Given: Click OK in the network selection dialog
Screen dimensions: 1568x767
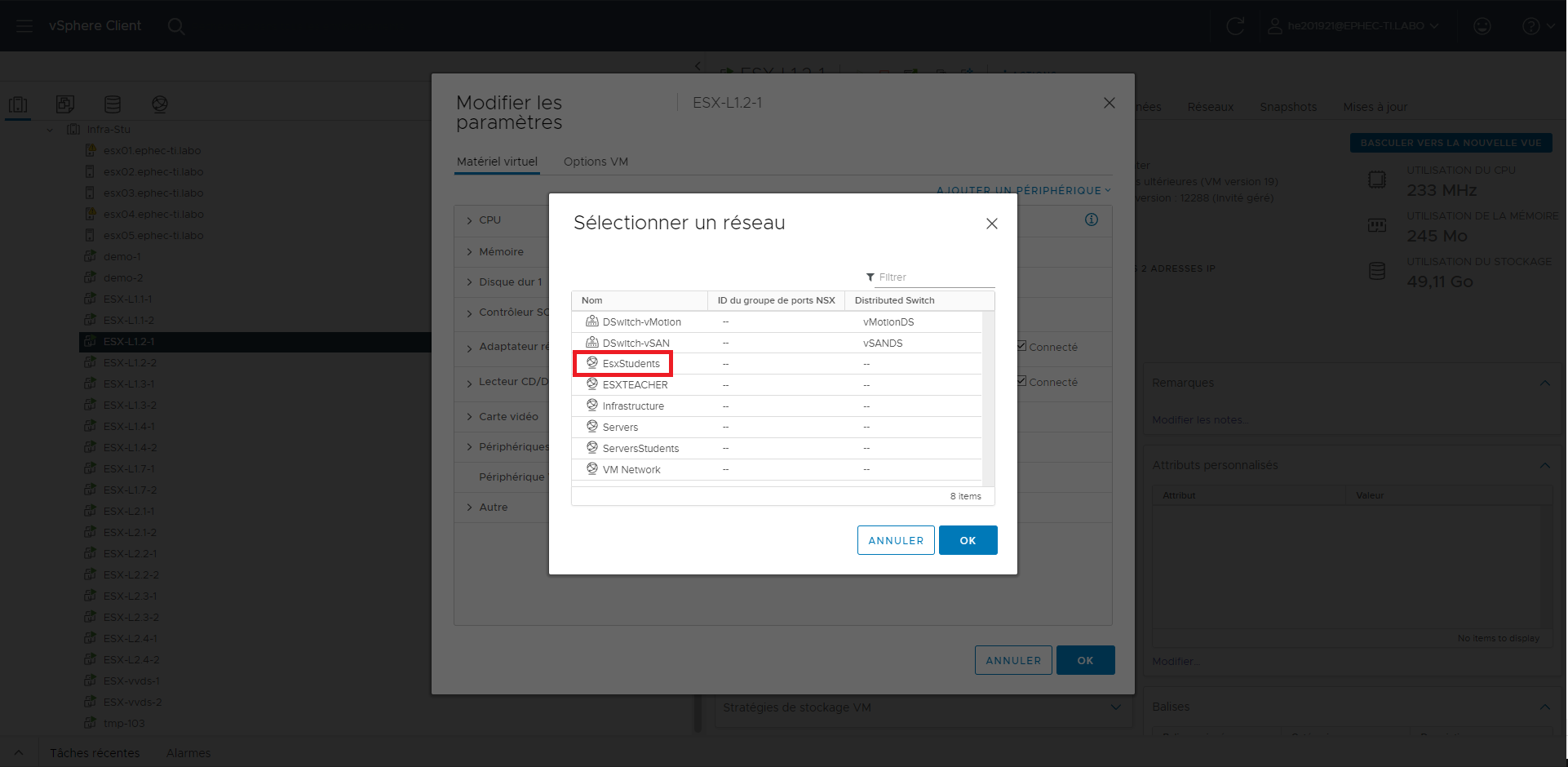Looking at the screenshot, I should click(968, 540).
